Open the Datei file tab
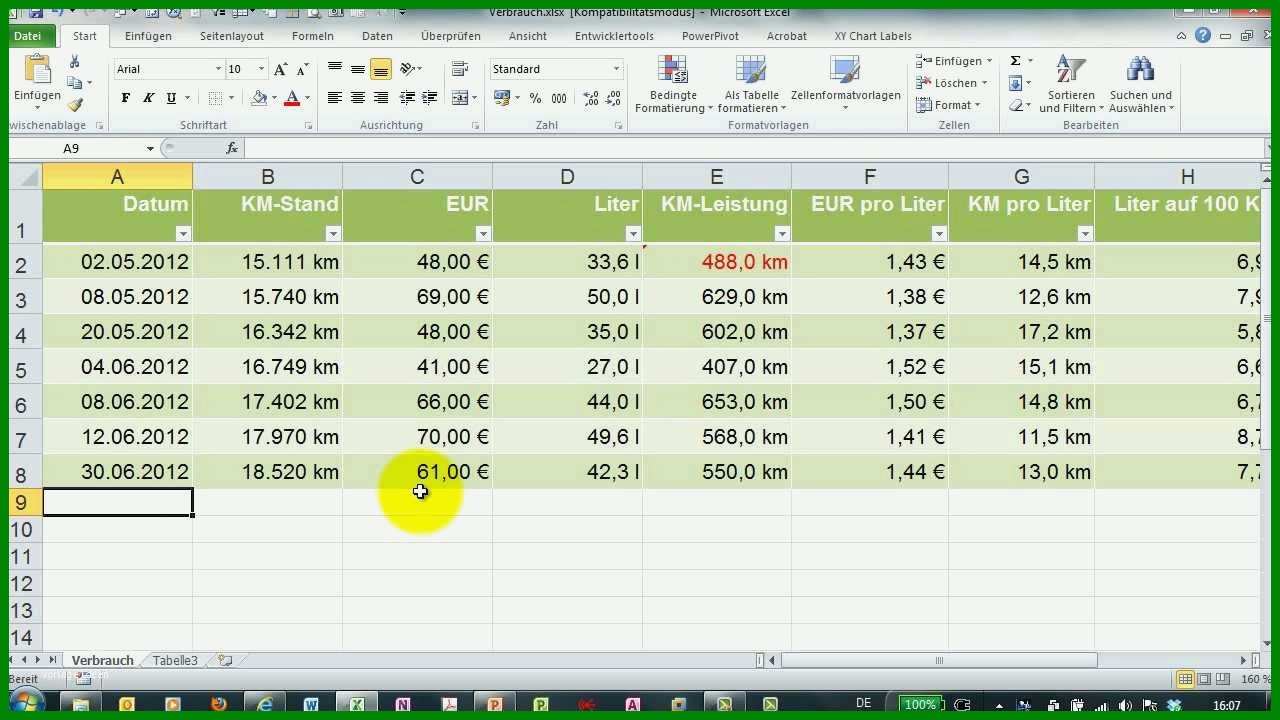1280x720 pixels. [x=28, y=36]
